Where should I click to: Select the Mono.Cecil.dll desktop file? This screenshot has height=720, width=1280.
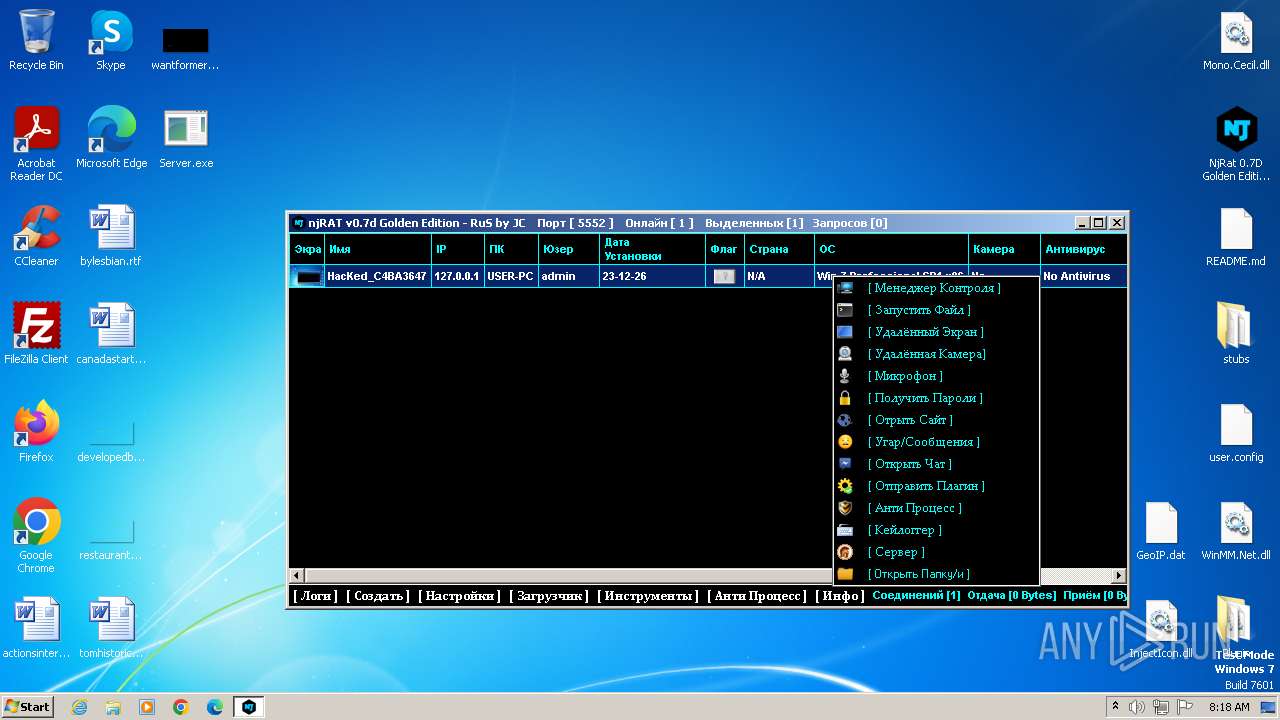point(1236,41)
